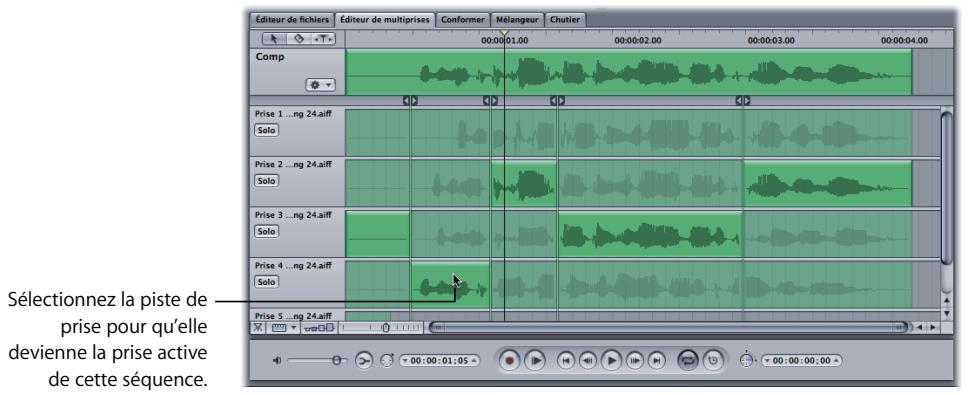Toggle the snapping button below tracks
Viewport: 968px width, 395px height.
[259, 328]
